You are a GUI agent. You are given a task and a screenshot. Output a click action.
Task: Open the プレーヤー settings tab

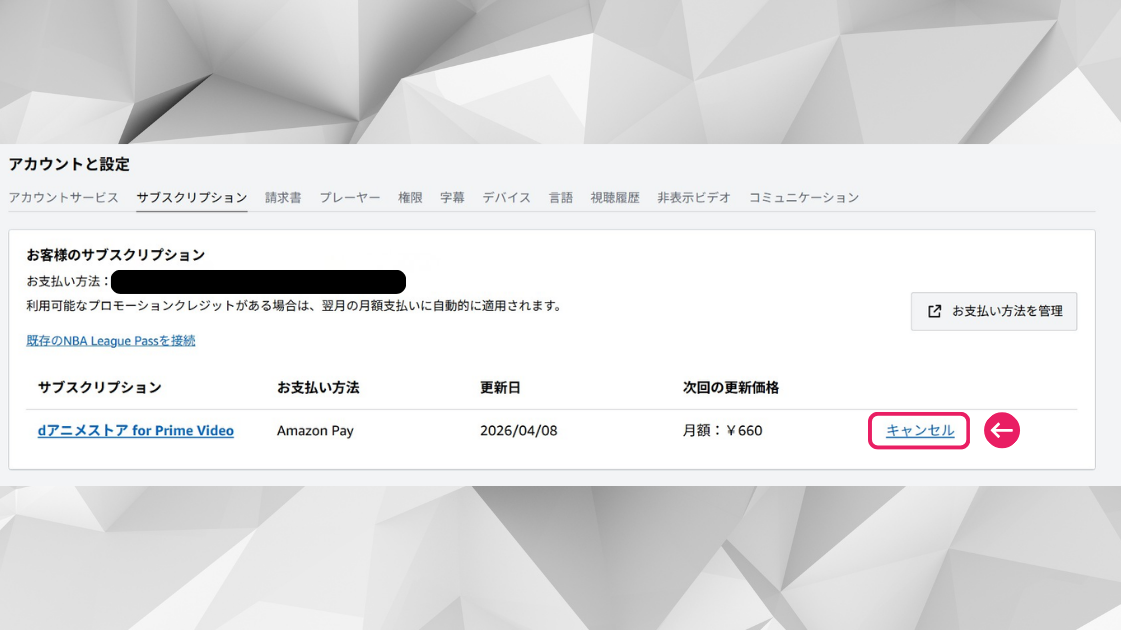point(349,198)
